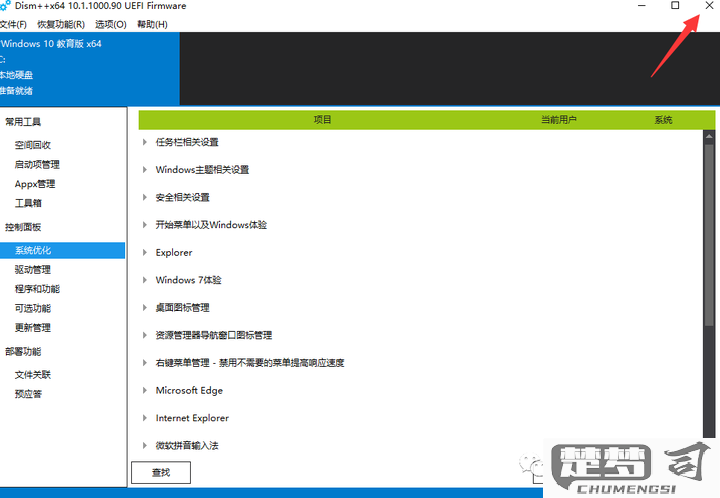Click the 项目 column header

[x=322, y=120]
